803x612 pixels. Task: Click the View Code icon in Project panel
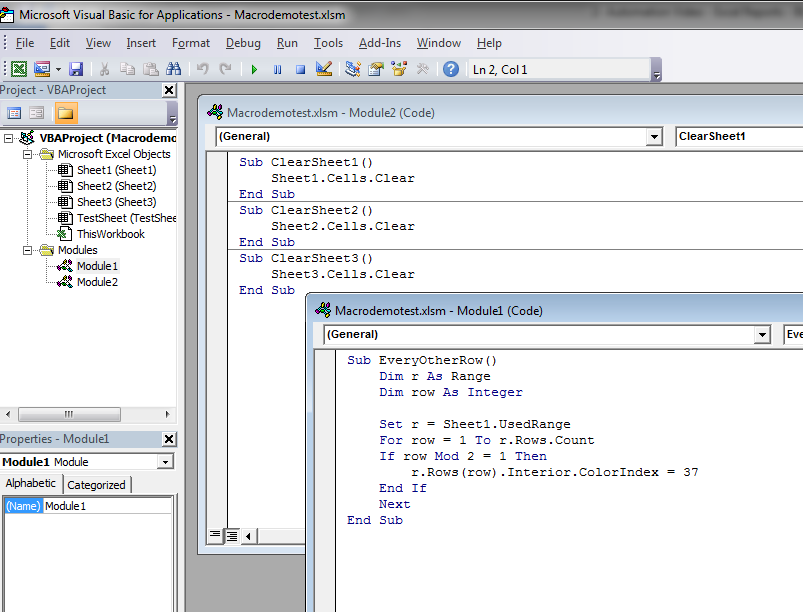(x=14, y=113)
